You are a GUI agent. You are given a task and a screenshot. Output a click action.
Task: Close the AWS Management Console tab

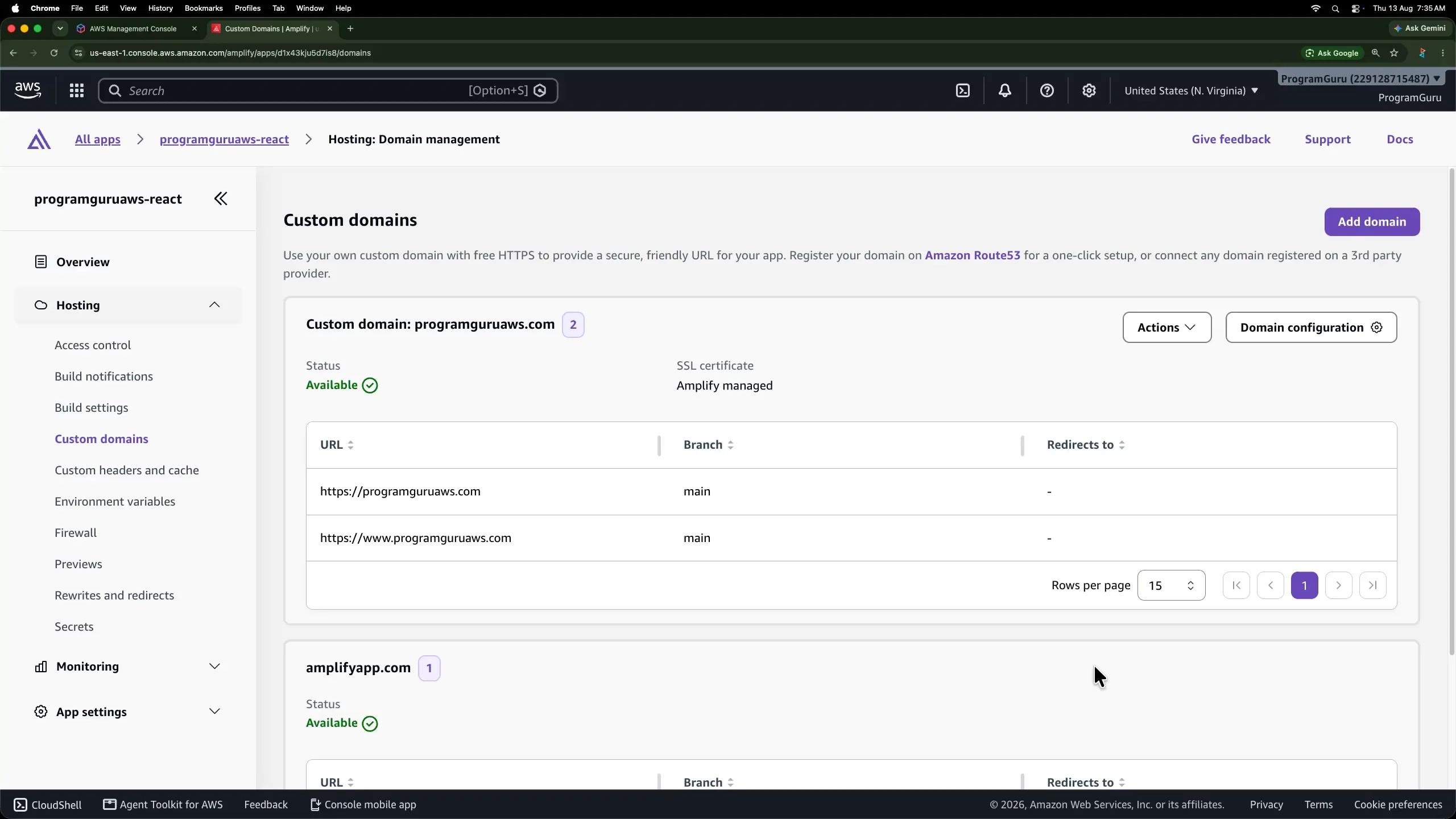(x=195, y=28)
